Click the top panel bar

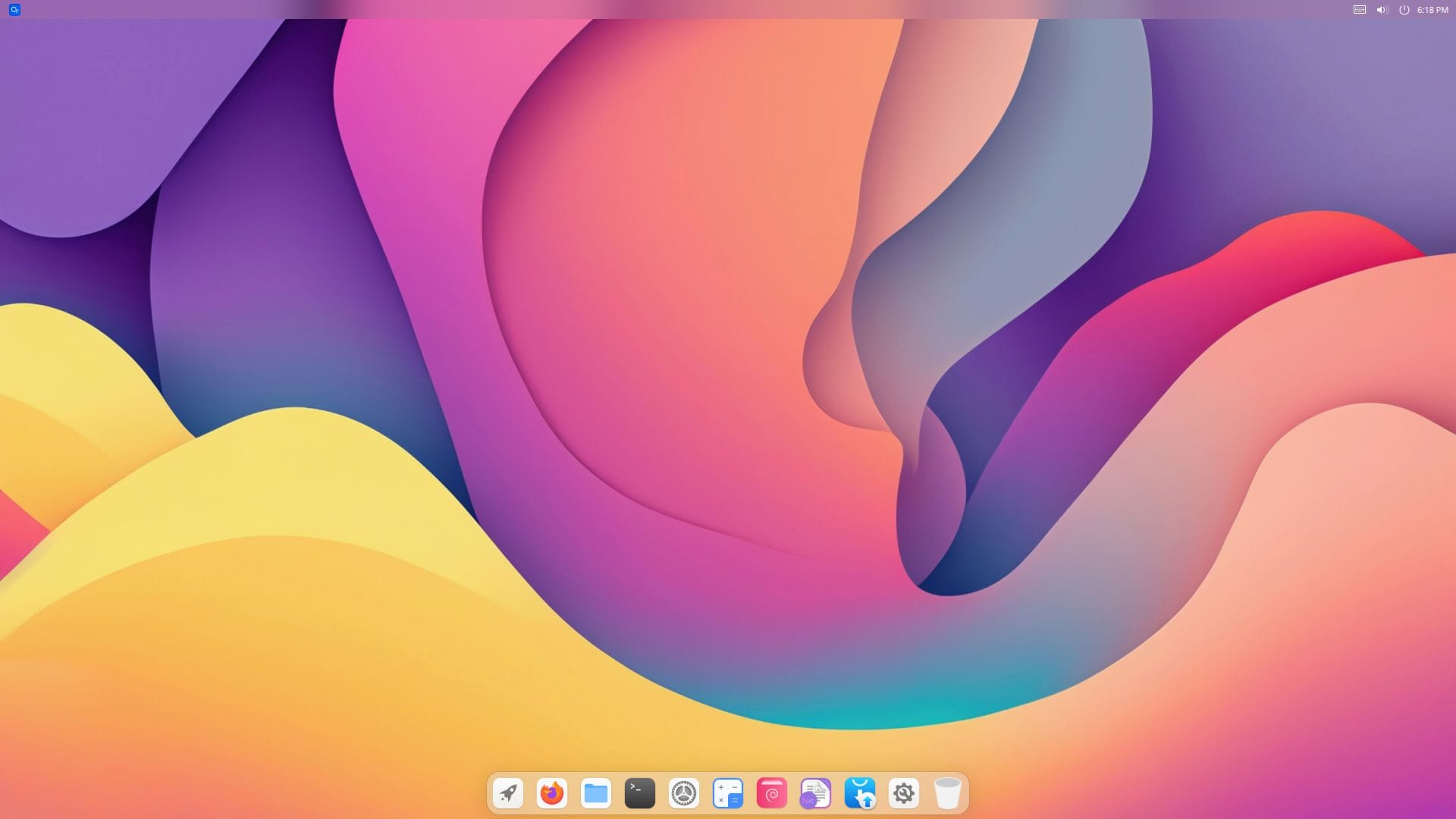coord(682,10)
